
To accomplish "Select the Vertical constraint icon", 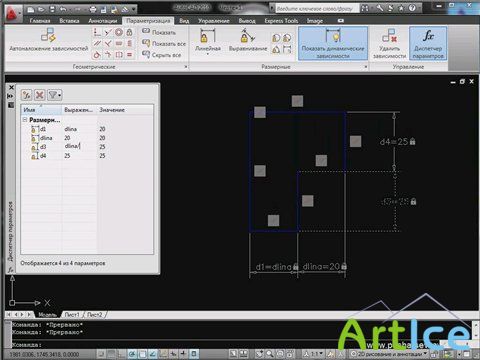I will (129, 43).
